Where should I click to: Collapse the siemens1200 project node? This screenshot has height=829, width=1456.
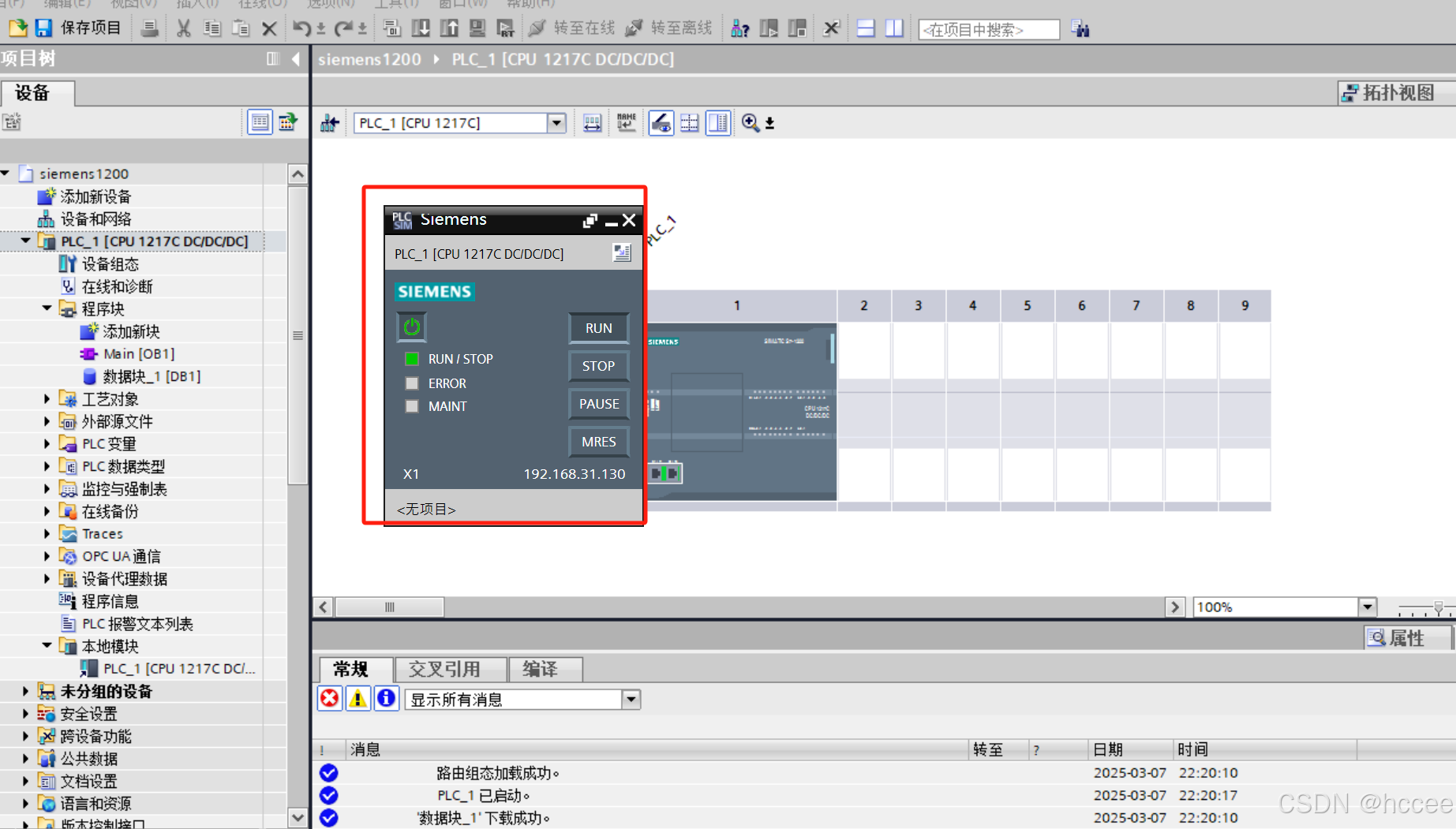(6, 173)
